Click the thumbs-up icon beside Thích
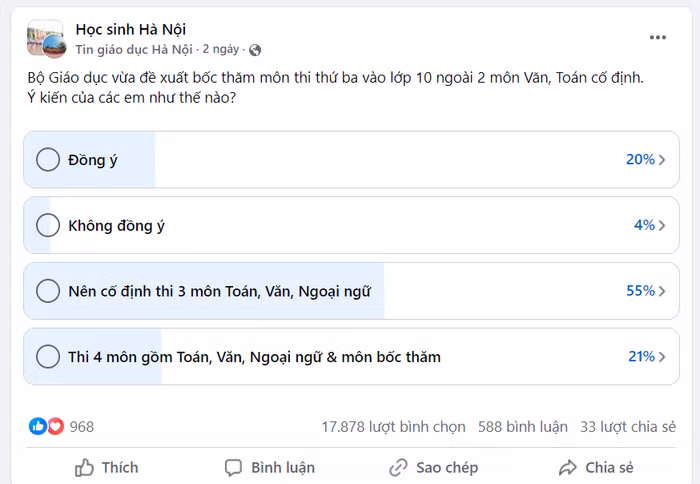700x484 pixels. [x=85, y=467]
